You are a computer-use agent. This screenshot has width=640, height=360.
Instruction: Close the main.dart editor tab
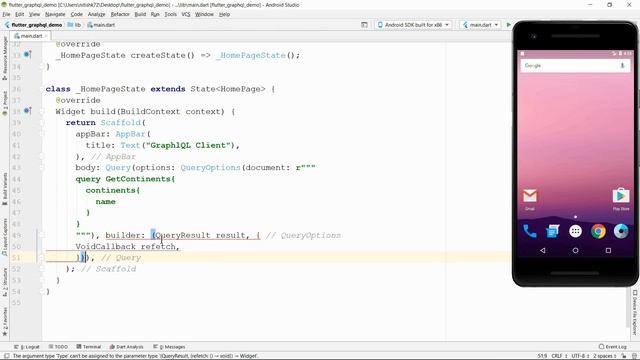(46, 36)
